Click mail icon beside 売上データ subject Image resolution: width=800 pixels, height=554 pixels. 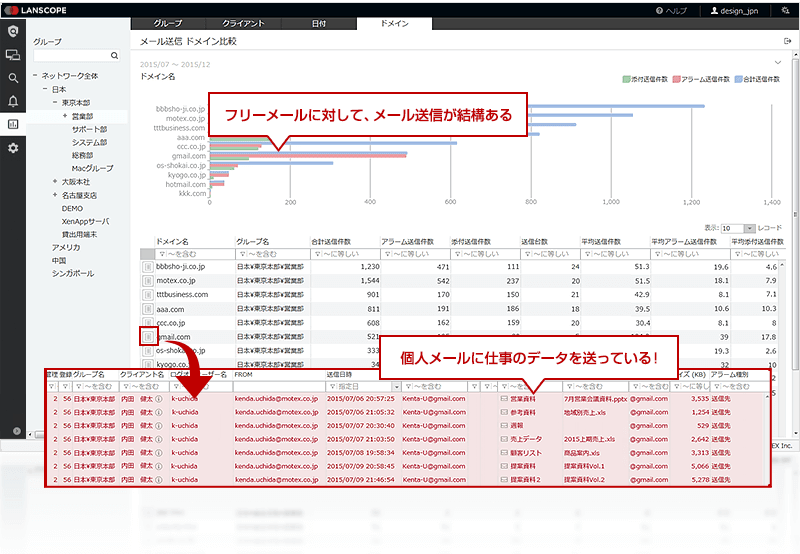(504, 439)
